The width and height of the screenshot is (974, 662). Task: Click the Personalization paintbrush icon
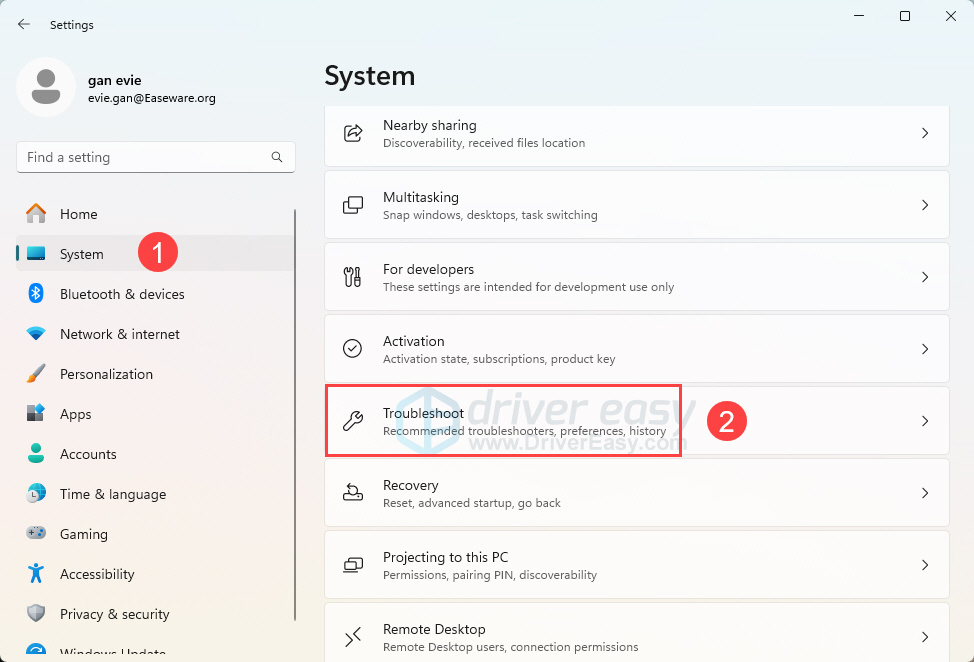point(36,374)
